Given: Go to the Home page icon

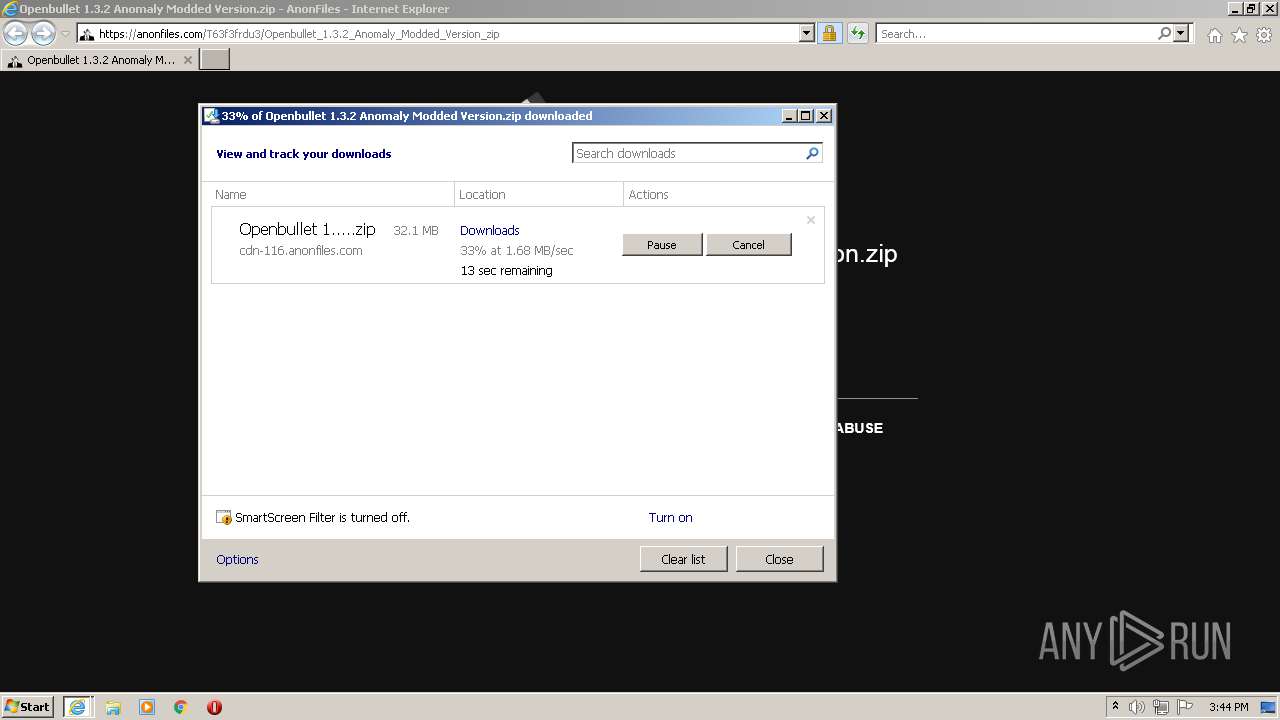Looking at the screenshot, I should pyautogui.click(x=1214, y=35).
